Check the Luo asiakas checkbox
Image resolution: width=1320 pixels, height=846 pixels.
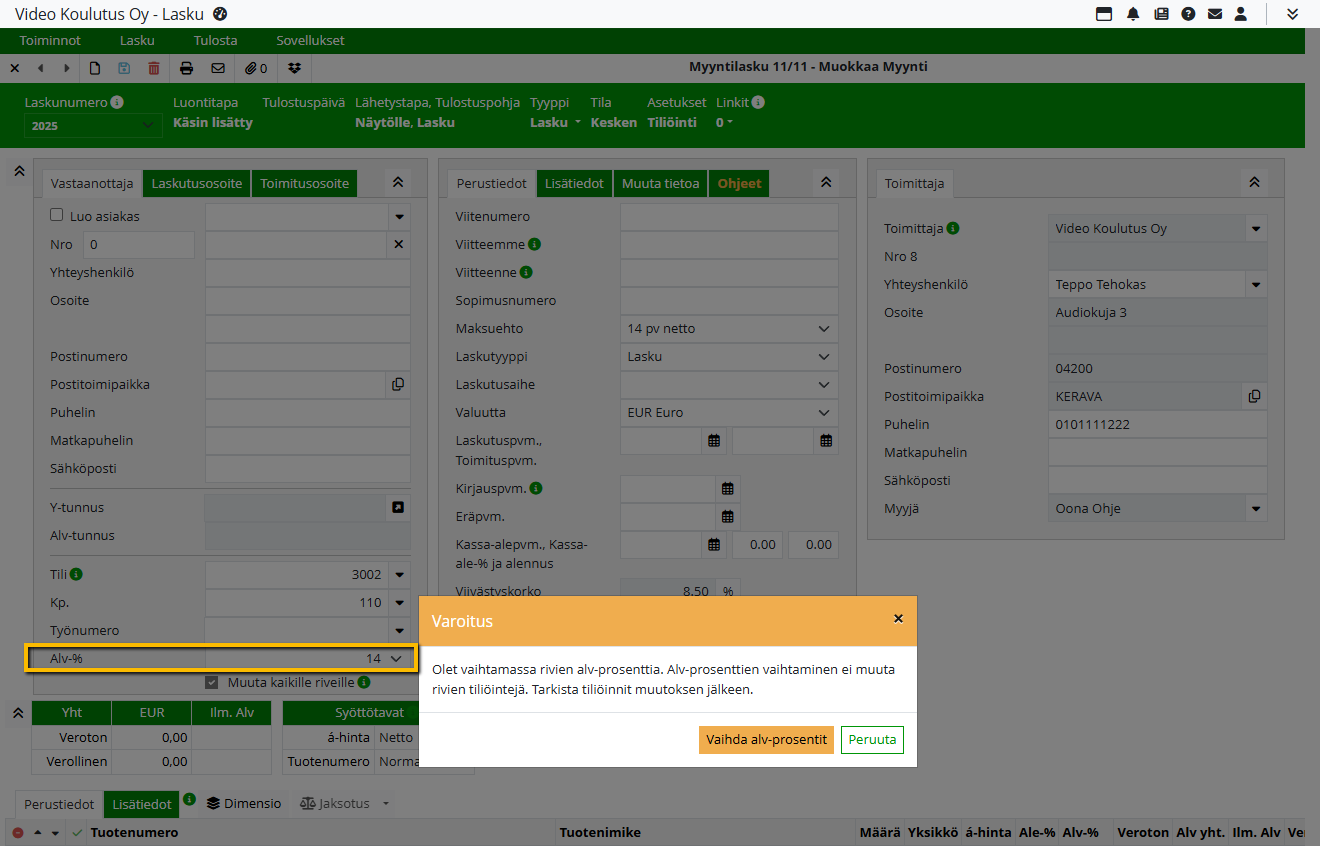[x=57, y=215]
